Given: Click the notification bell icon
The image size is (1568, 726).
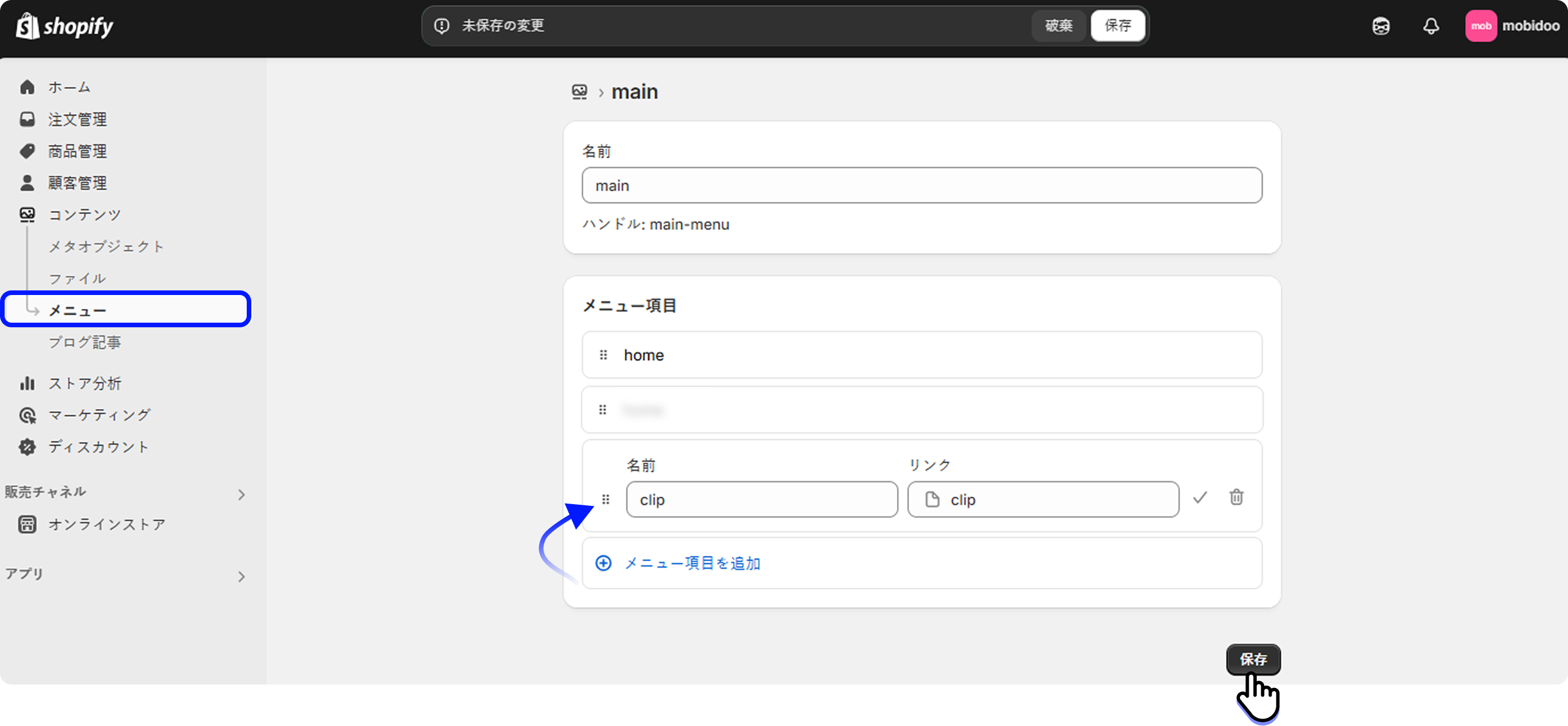Looking at the screenshot, I should click(x=1430, y=26).
